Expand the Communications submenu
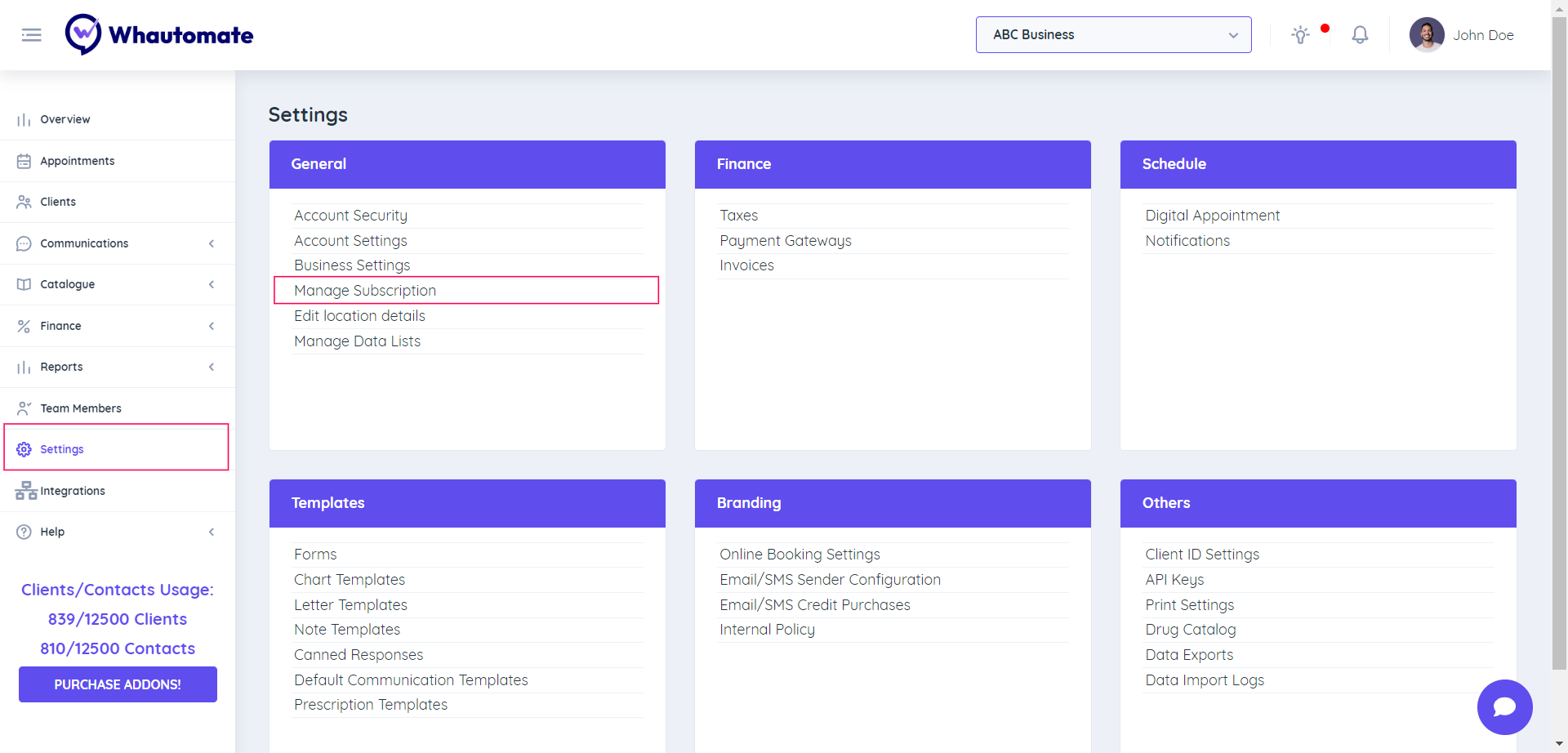1568x753 pixels. point(212,243)
